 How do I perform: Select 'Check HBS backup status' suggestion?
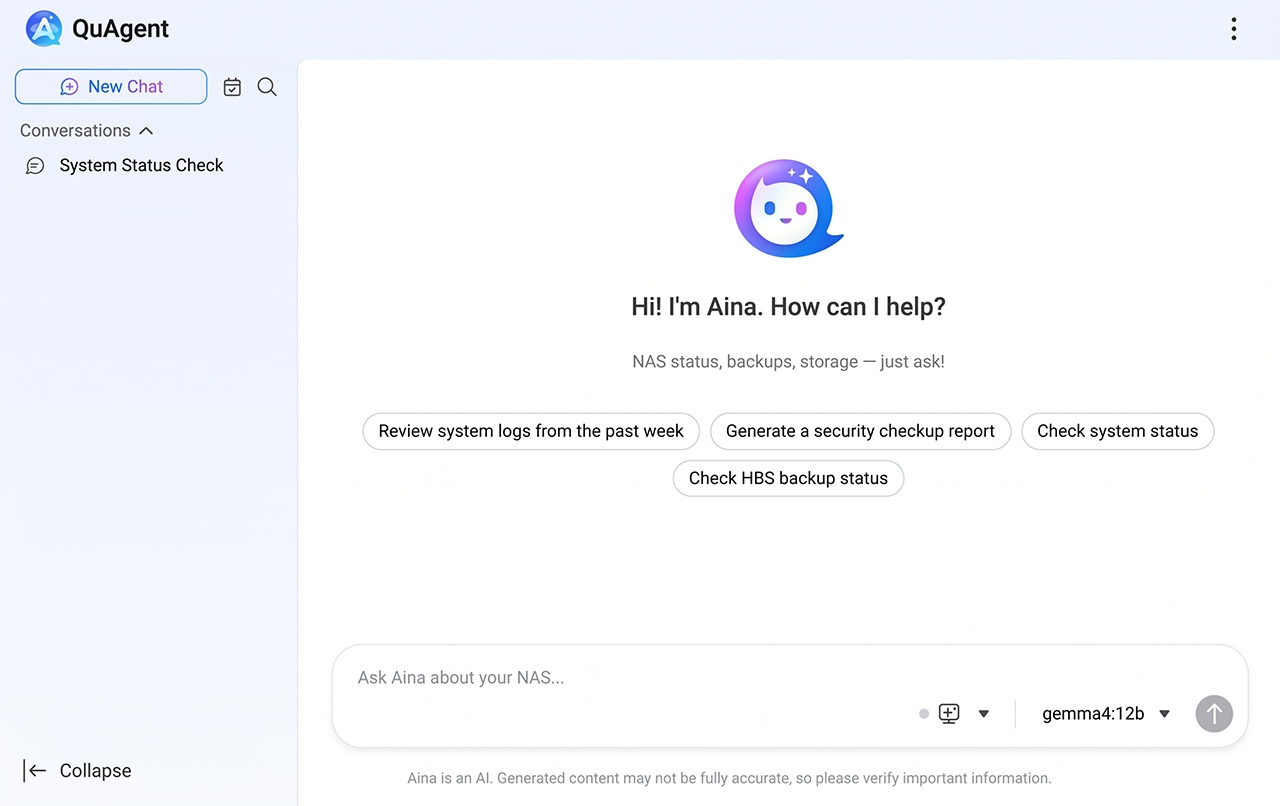[x=788, y=478]
